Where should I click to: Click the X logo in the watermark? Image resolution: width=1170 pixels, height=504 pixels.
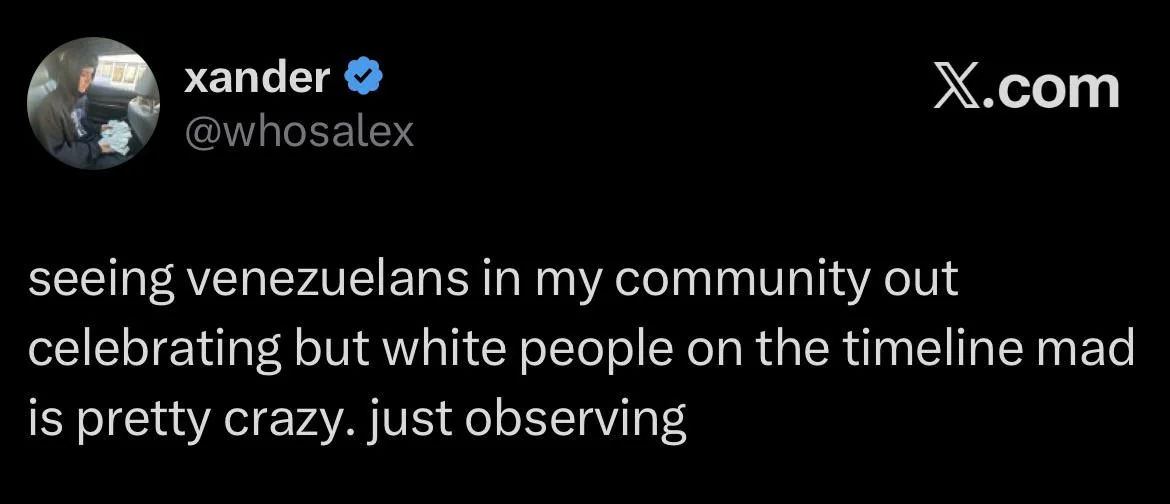coord(956,88)
